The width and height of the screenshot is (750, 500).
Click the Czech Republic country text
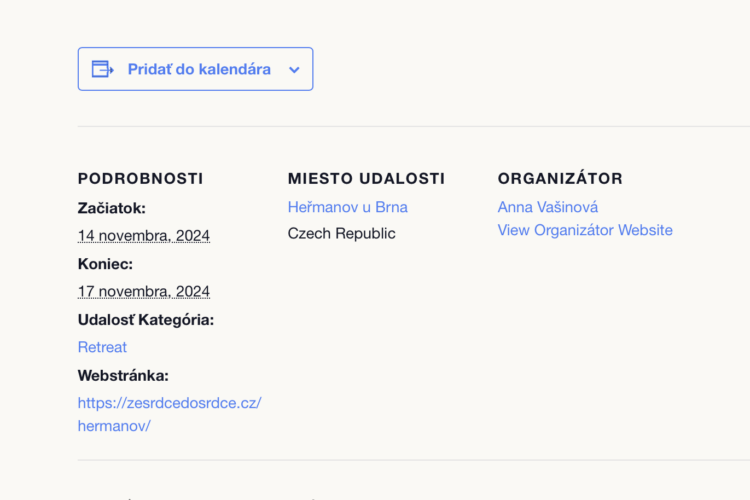click(342, 233)
